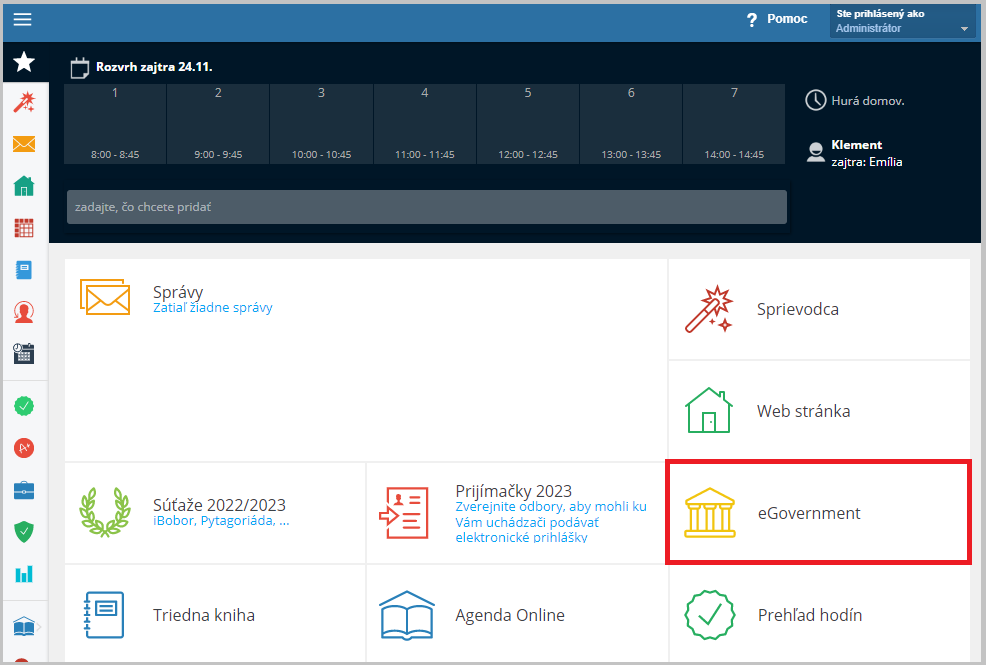Image resolution: width=986 pixels, height=665 pixels.
Task: Open the magic wand guide in sidebar
Action: [24, 102]
